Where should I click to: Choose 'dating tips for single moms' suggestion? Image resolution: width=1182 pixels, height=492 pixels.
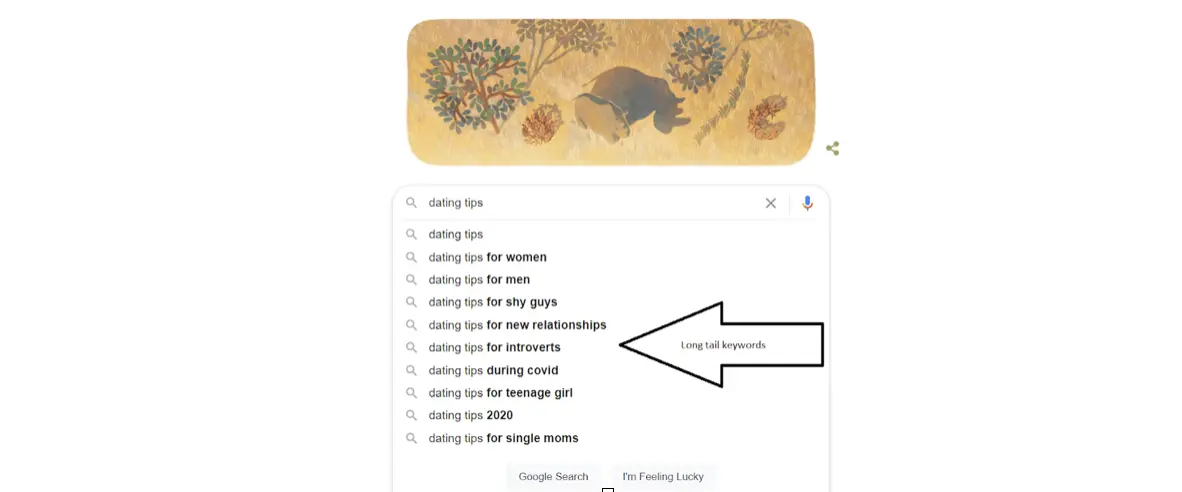tap(503, 438)
